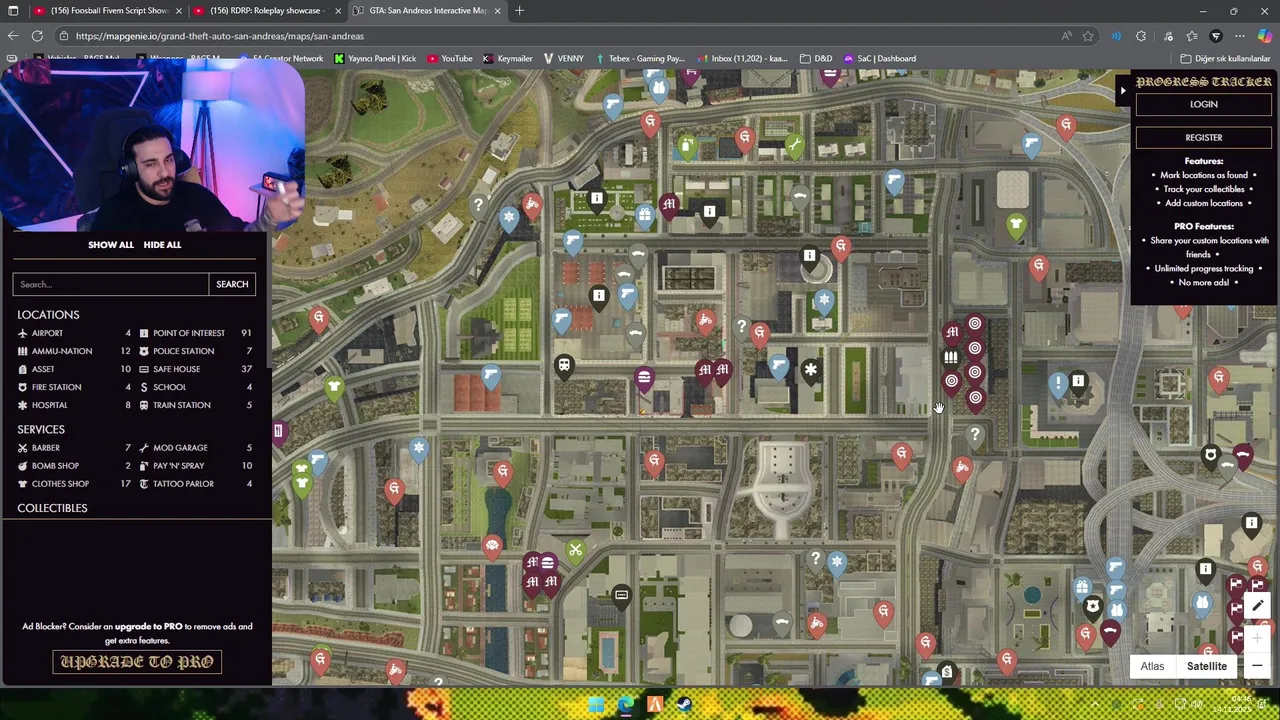Click the Upgrade to Pro banner
The image size is (1280, 720).
pyautogui.click(x=137, y=662)
